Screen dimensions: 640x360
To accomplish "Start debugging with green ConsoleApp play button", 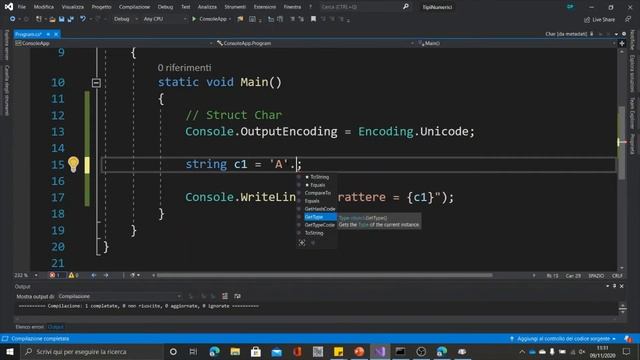I will [209, 19].
